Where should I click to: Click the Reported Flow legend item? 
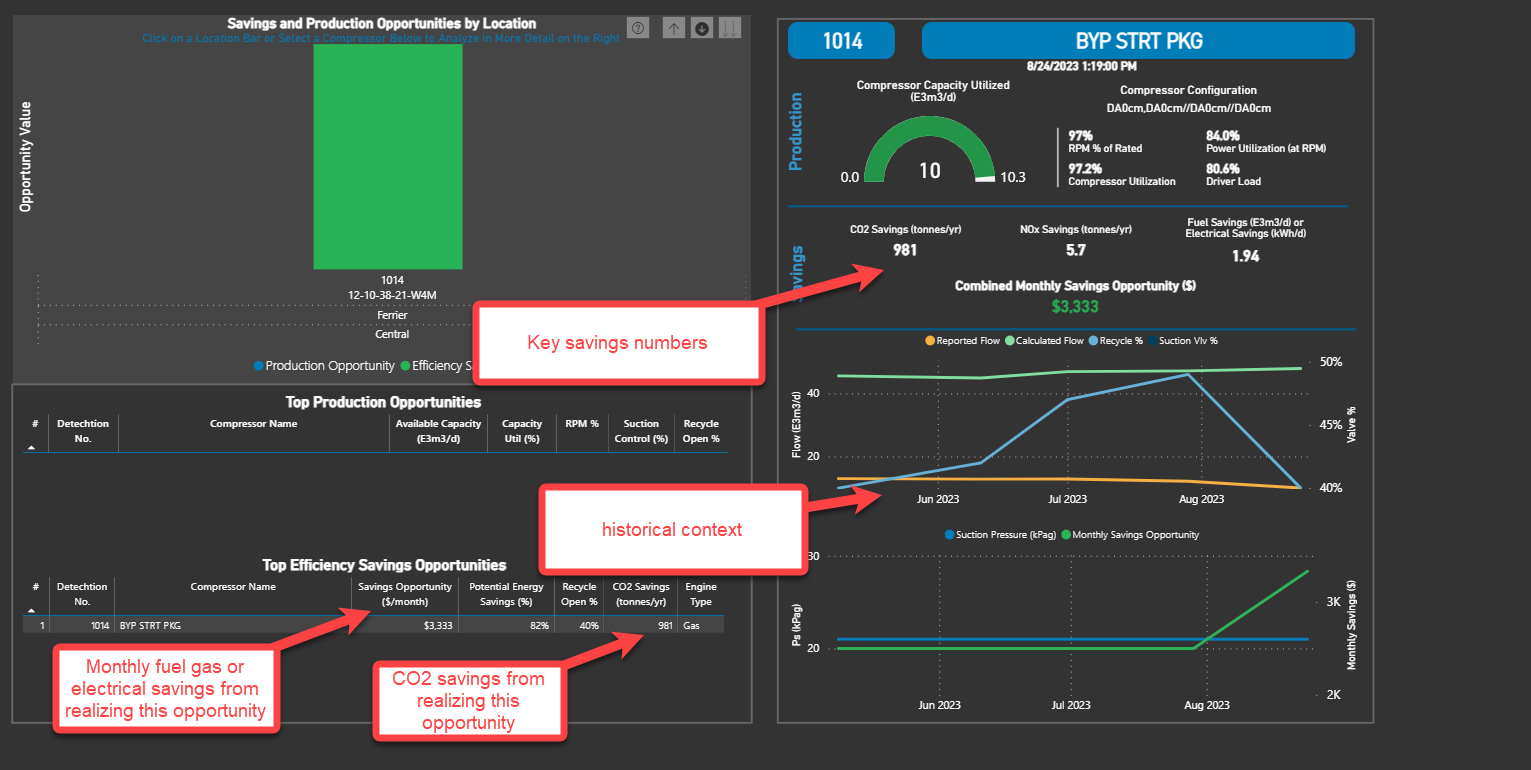click(961, 341)
